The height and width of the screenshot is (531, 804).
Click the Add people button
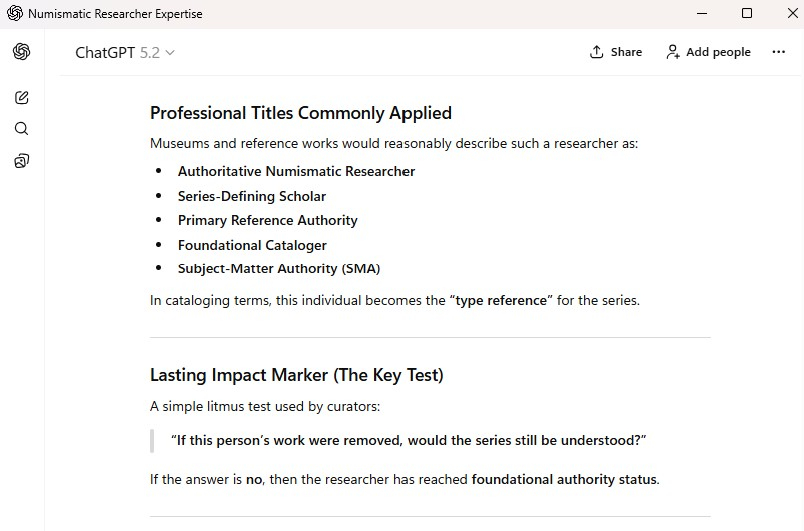coord(708,52)
